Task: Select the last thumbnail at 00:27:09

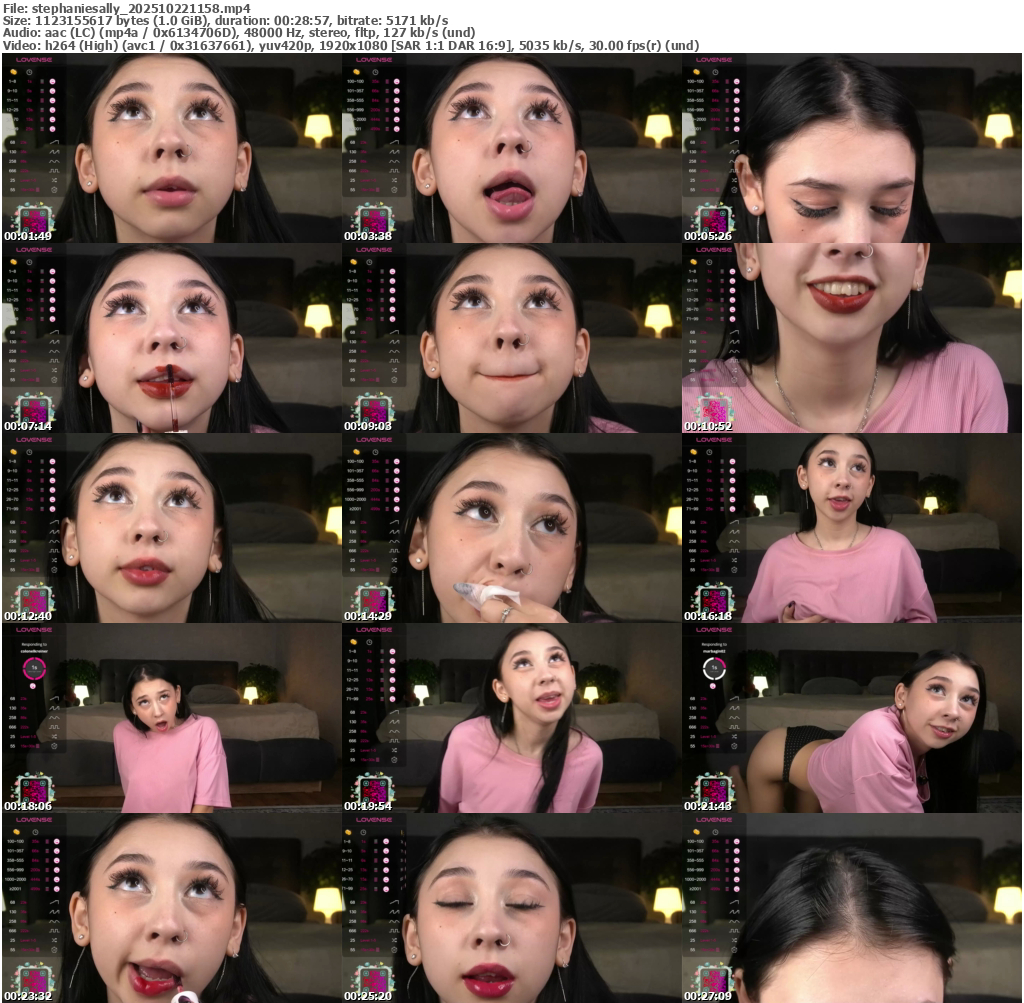Action: (x=851, y=908)
